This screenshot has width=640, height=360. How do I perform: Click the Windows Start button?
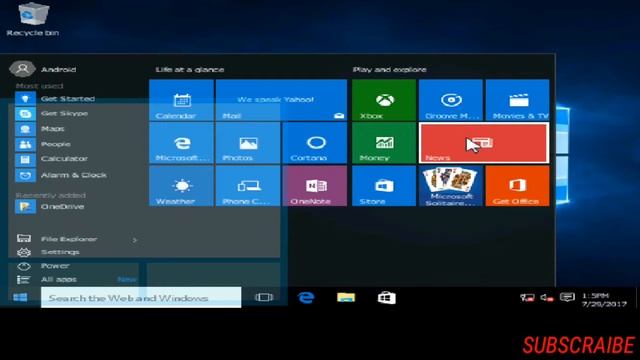click(20, 298)
